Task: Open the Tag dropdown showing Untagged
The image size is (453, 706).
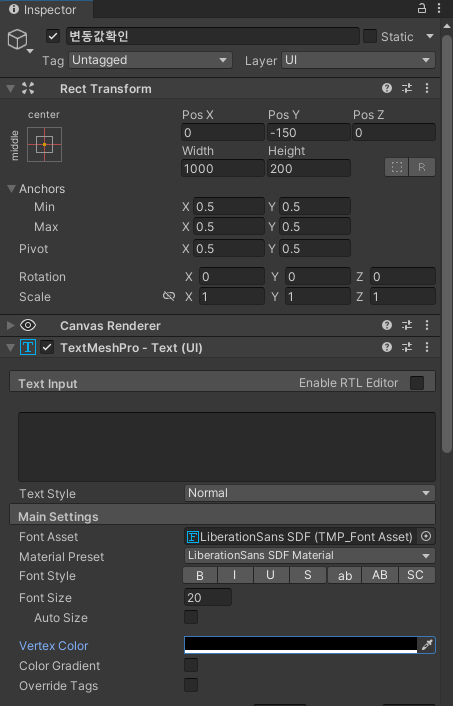Action: coord(150,60)
